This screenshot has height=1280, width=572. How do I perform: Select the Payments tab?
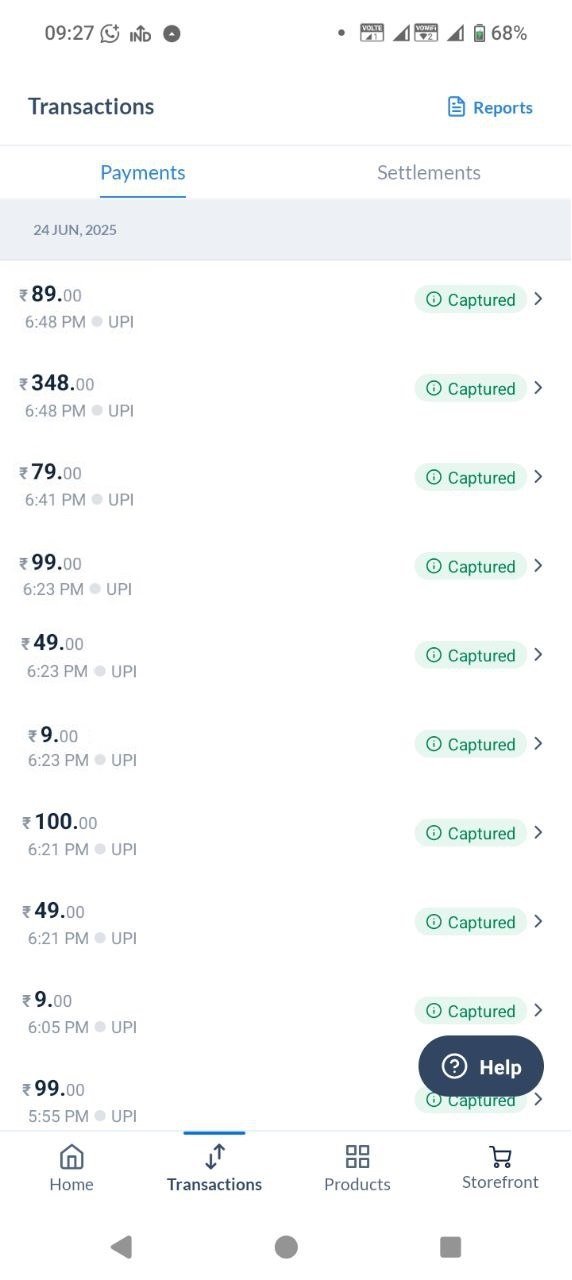(143, 172)
